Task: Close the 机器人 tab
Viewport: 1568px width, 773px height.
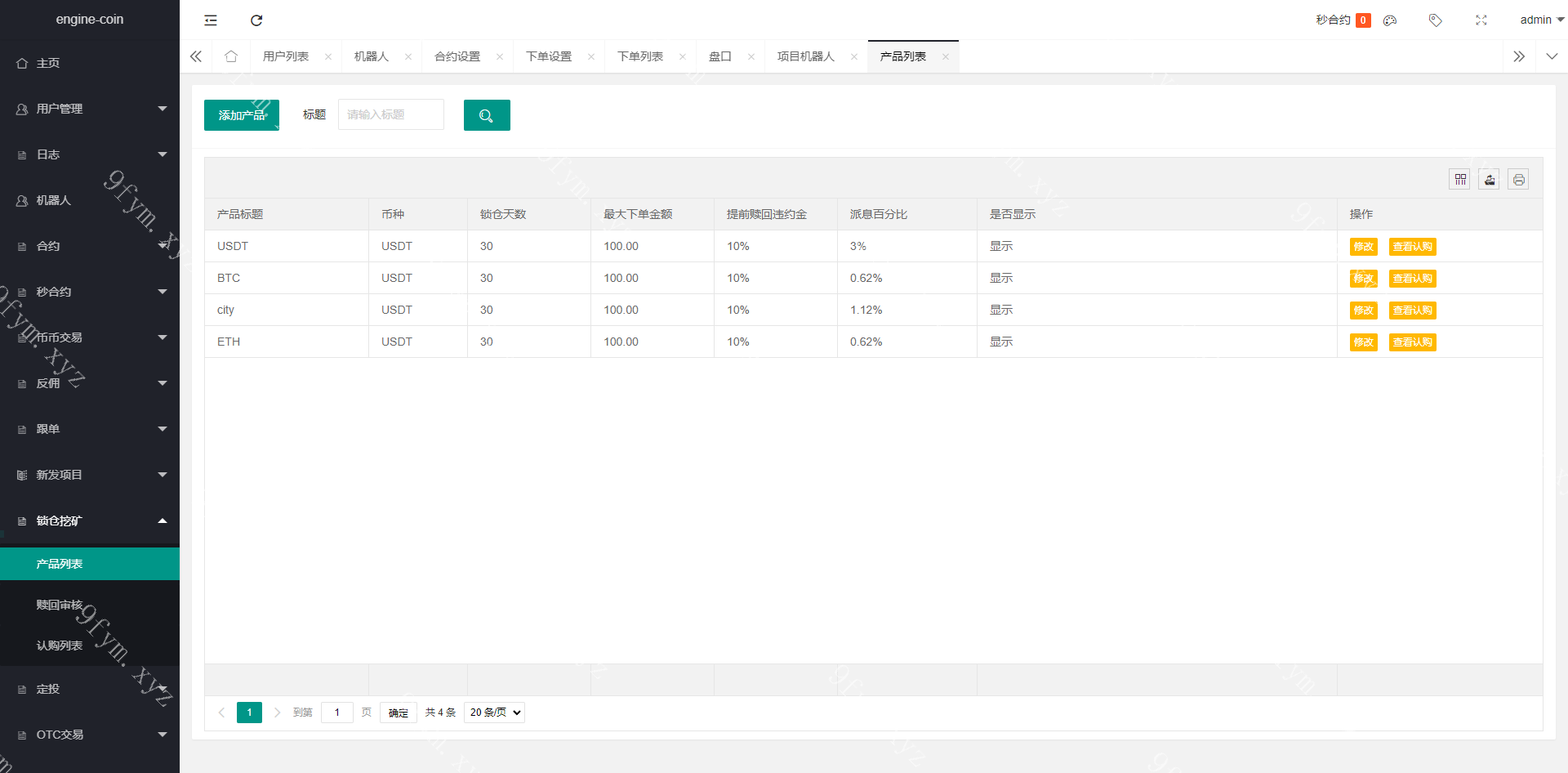Action: pyautogui.click(x=408, y=56)
